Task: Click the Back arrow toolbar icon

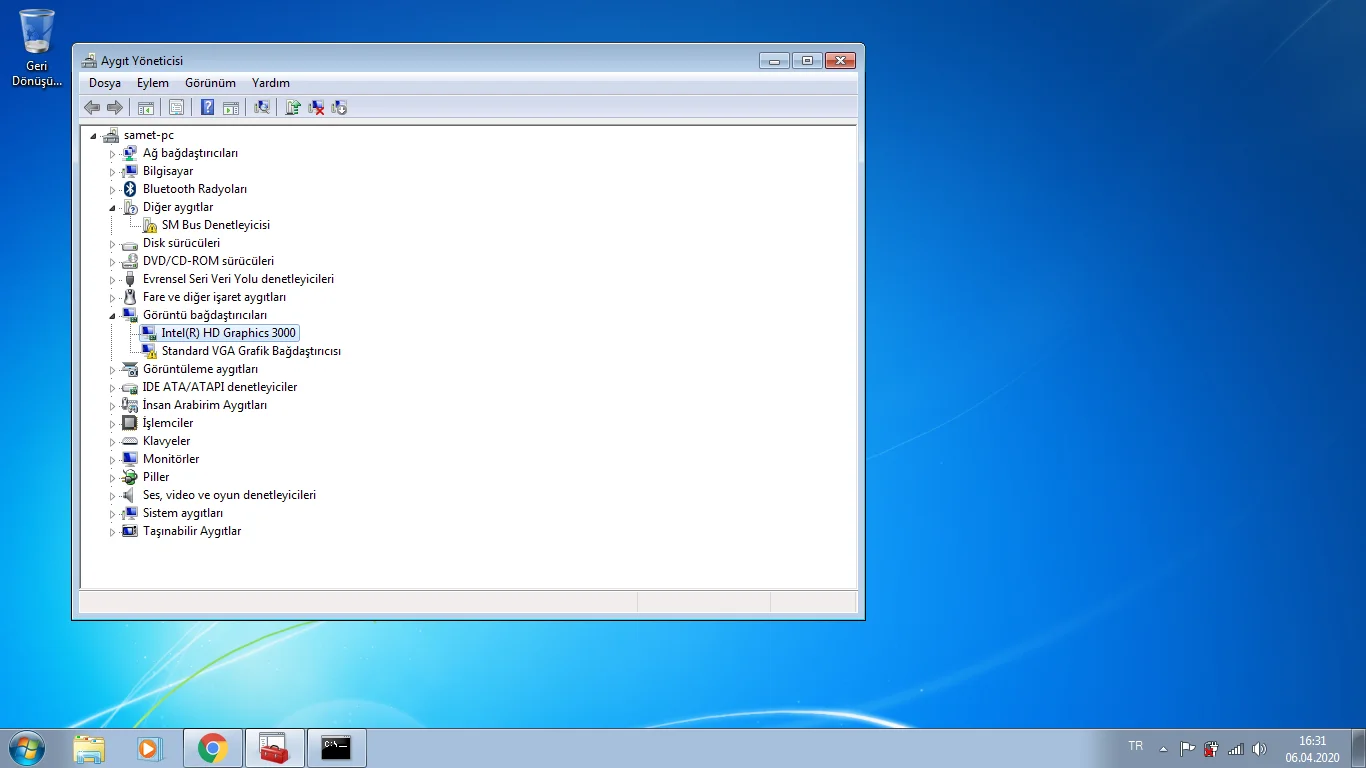Action: pos(92,107)
